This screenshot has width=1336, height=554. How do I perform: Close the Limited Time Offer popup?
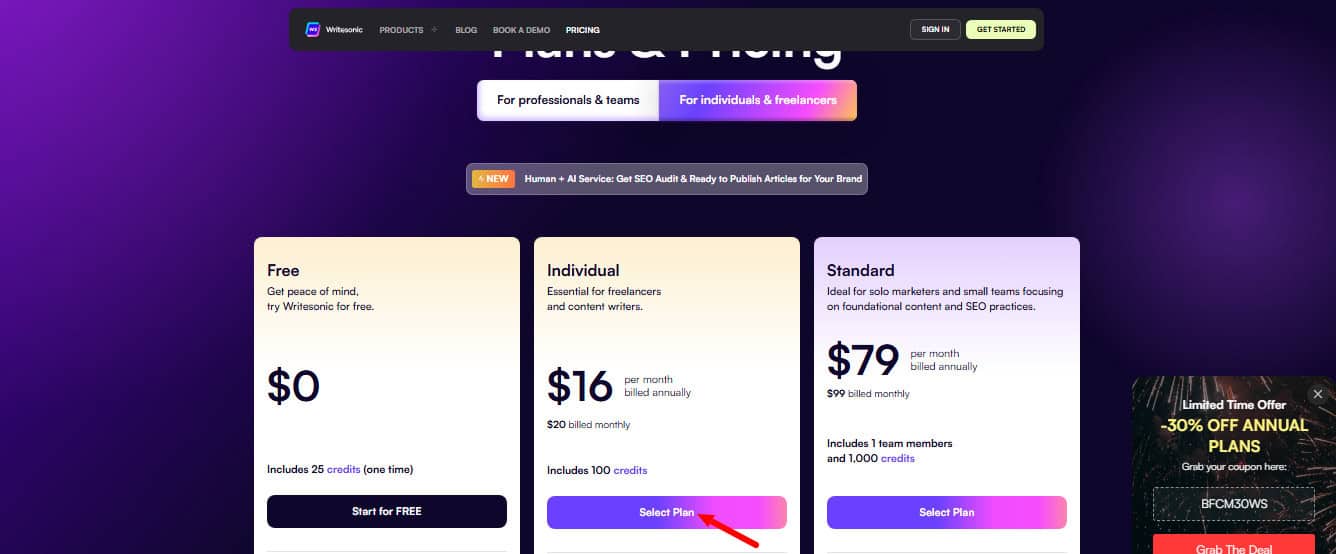pyautogui.click(x=1317, y=394)
